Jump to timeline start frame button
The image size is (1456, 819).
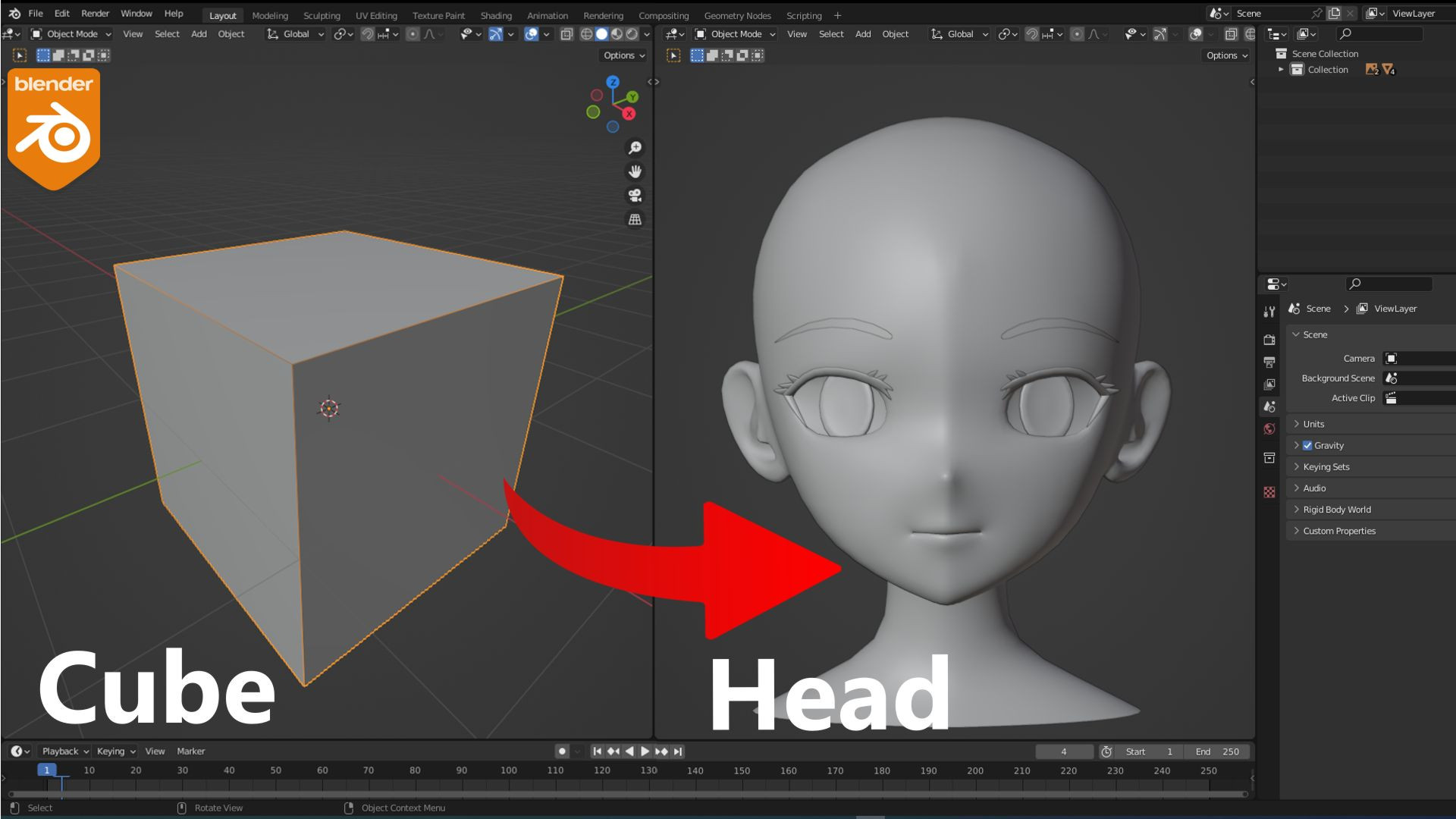[x=597, y=752]
